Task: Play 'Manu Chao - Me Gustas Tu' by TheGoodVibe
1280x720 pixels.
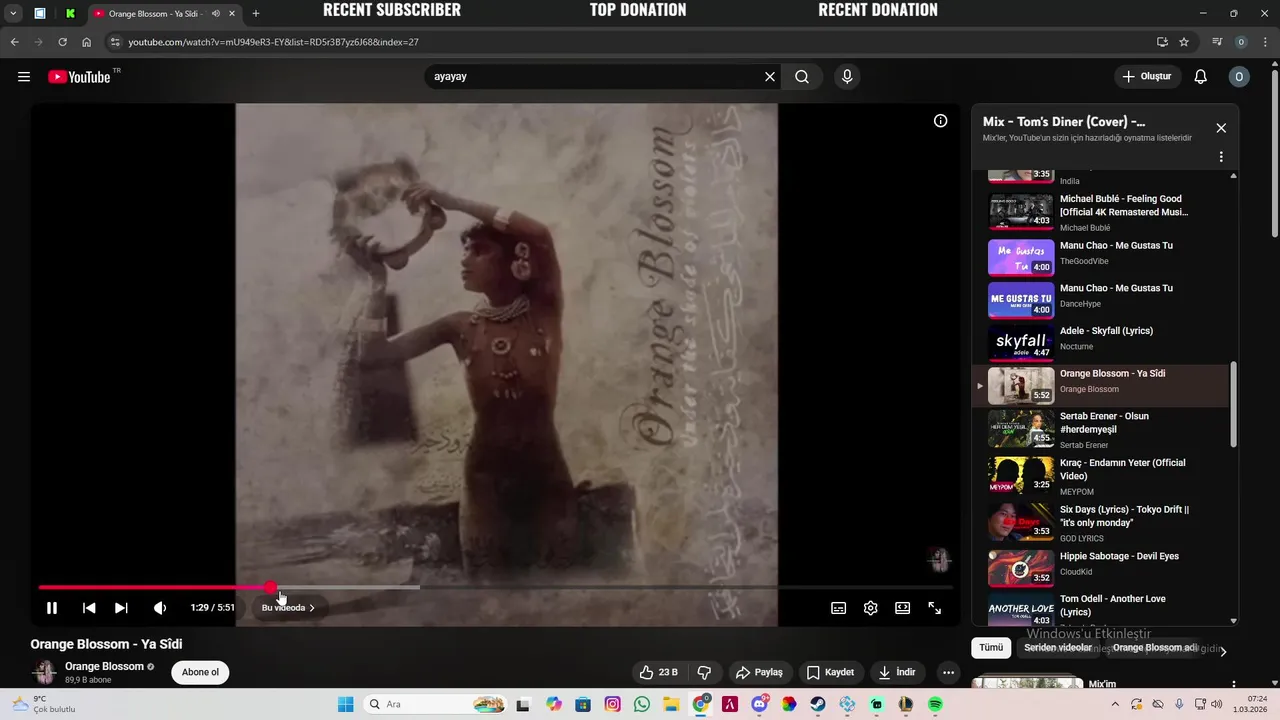Action: tap(1100, 257)
